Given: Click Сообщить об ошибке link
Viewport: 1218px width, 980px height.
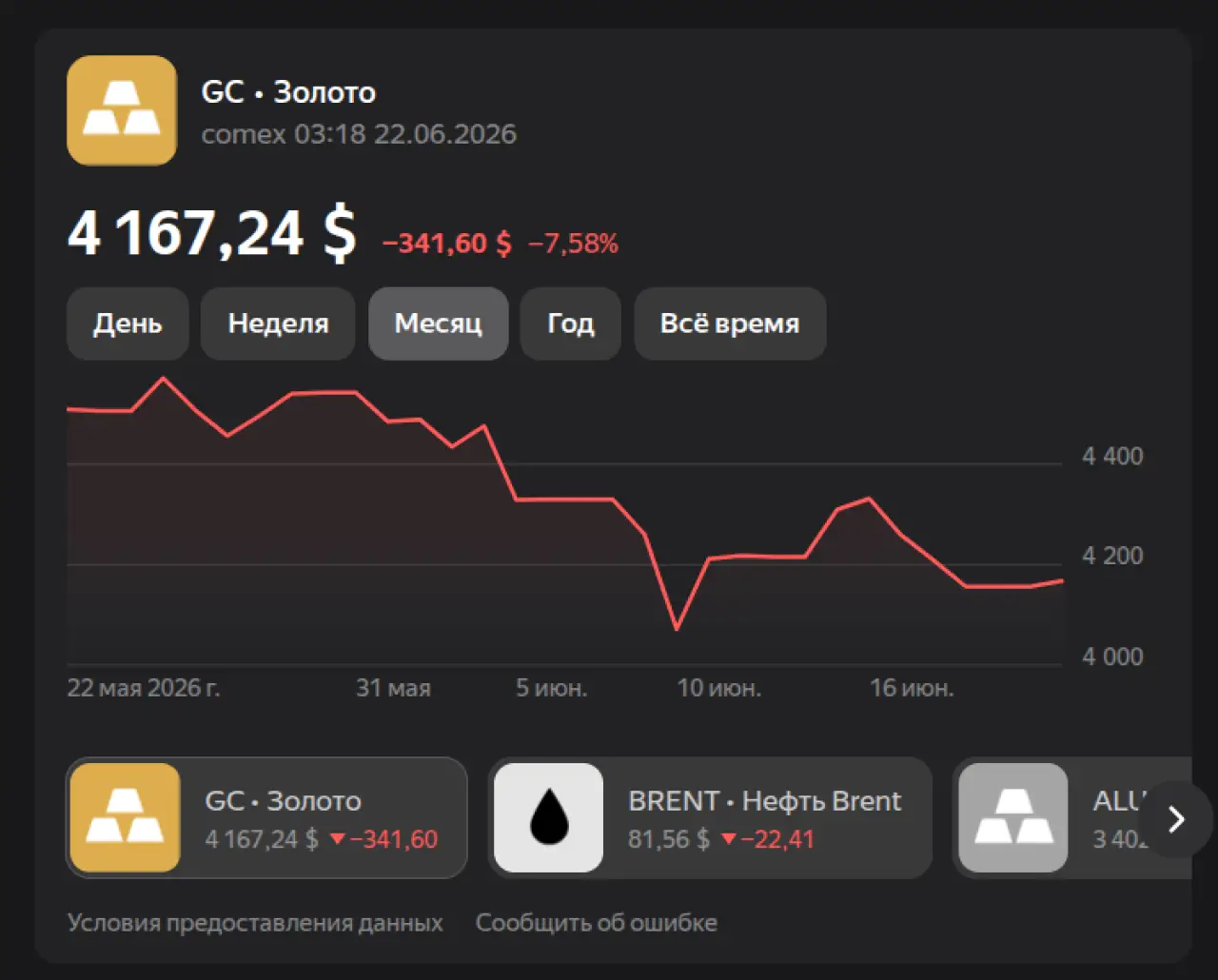Looking at the screenshot, I should pos(597,923).
